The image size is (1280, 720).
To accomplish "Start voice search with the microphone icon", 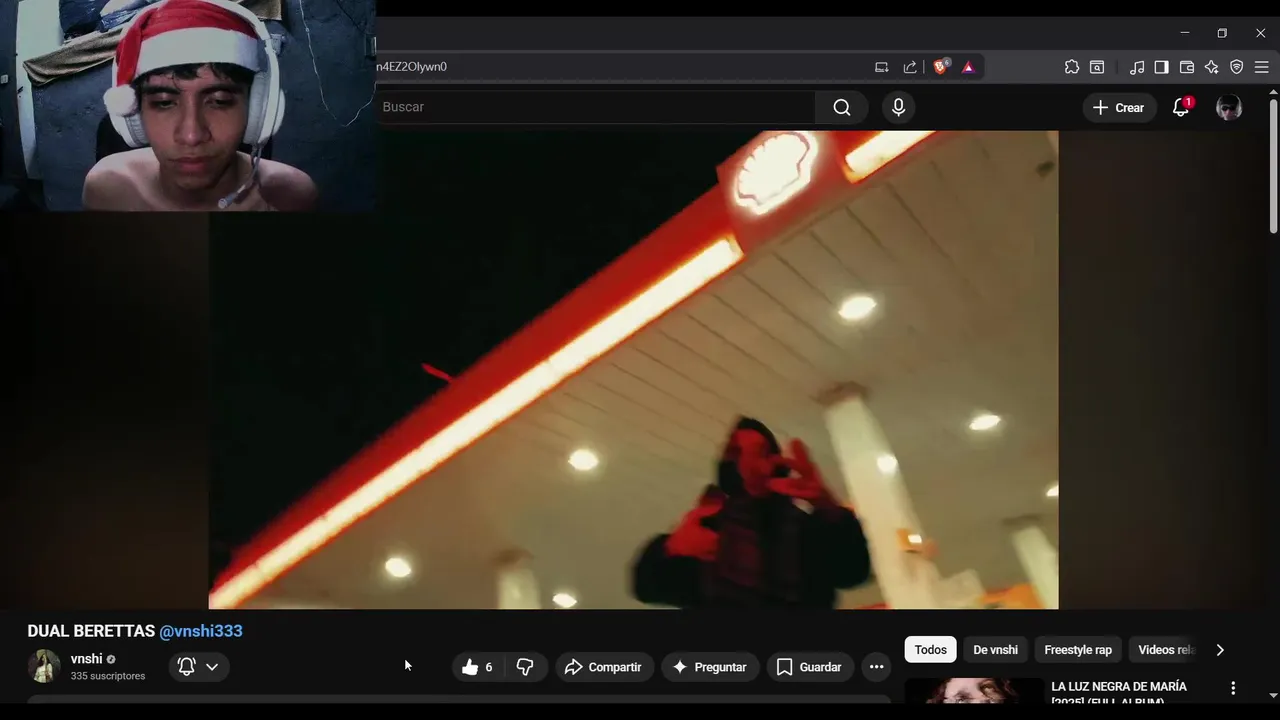I will point(898,107).
